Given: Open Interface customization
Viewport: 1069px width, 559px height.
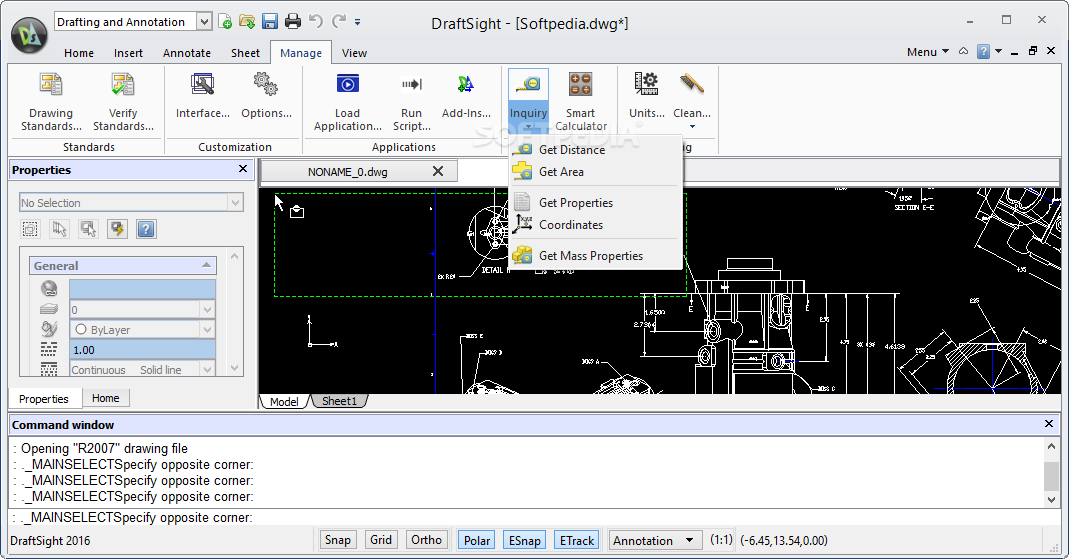Looking at the screenshot, I should [x=202, y=95].
